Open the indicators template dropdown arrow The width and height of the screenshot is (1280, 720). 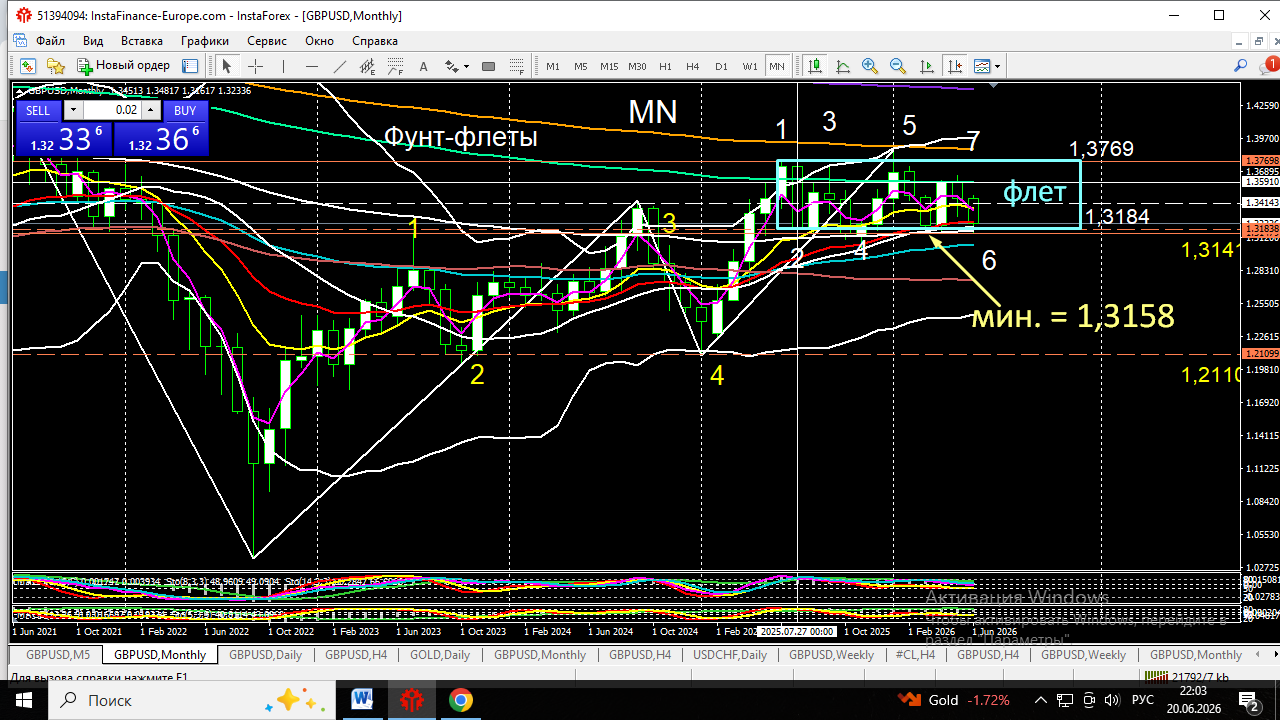point(997,67)
